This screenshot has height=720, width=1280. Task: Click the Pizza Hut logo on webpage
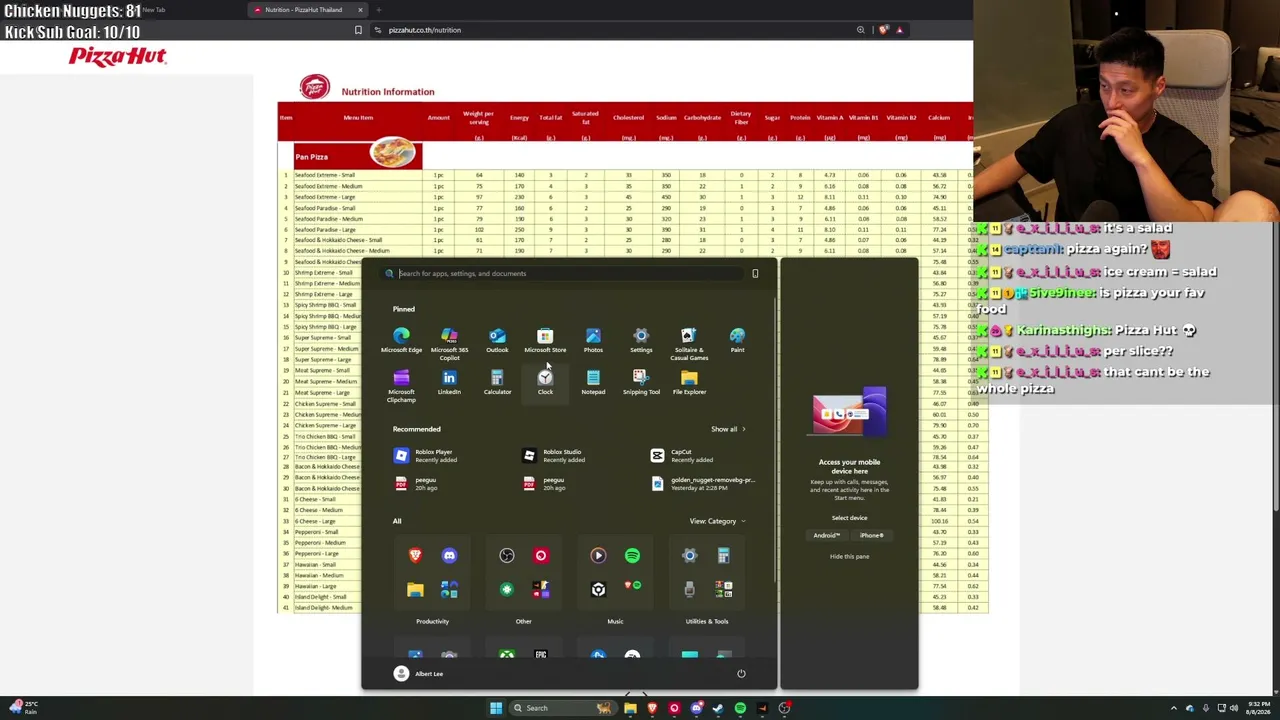(117, 57)
